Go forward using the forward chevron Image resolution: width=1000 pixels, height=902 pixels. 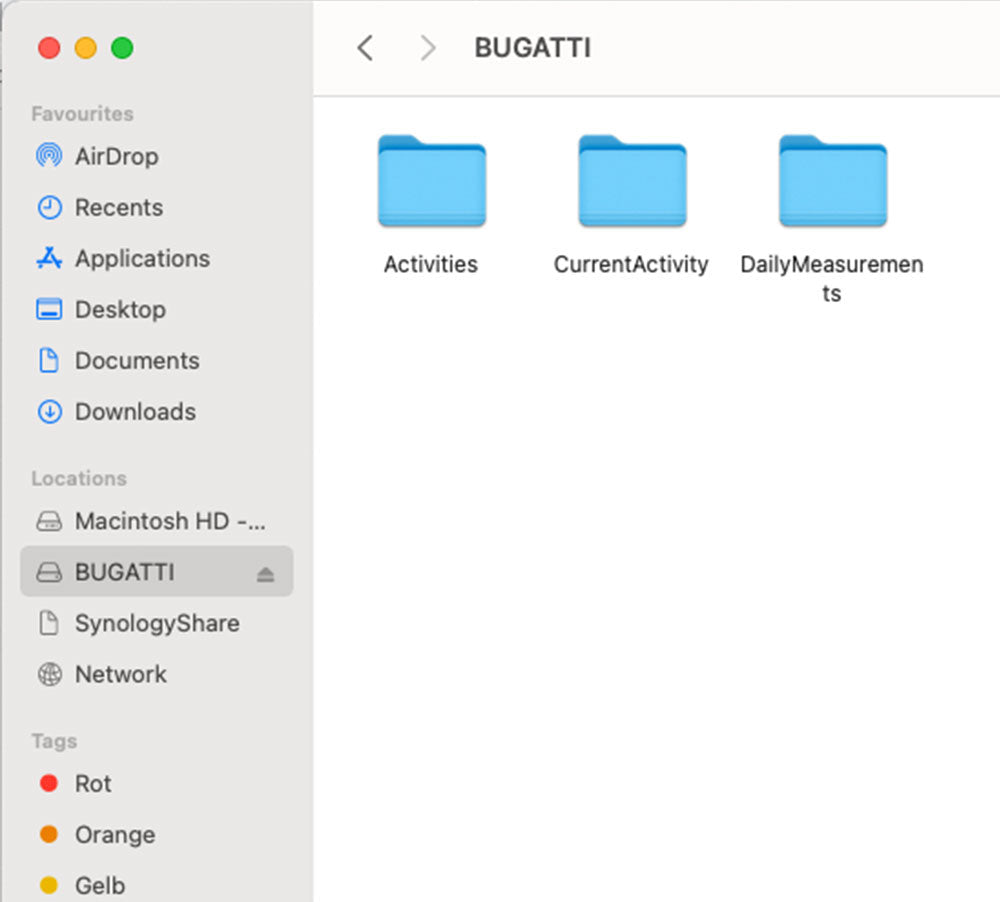tap(428, 48)
